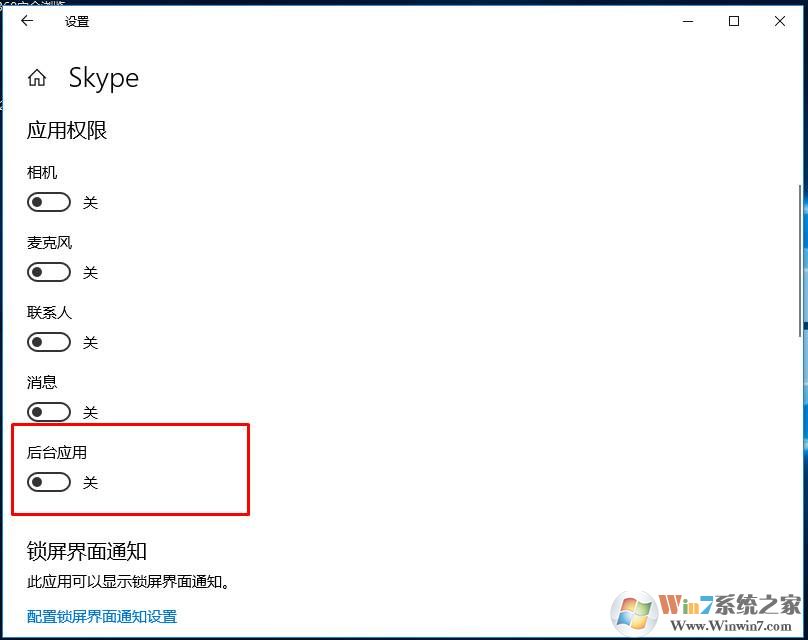808x640 pixels.
Task: Click the vertical scrollbar thumb
Action: tap(800, 260)
